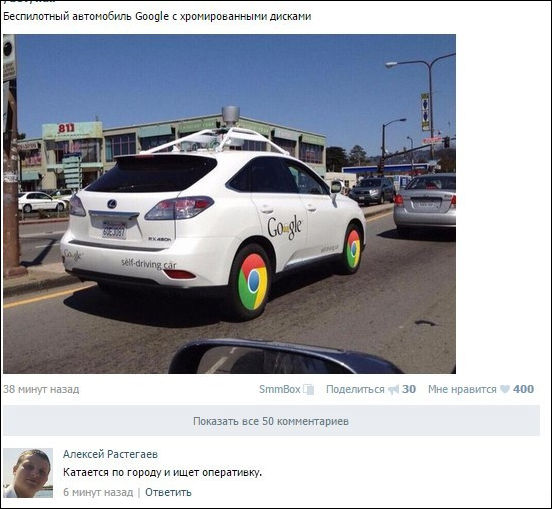Open Алексей Растегаев's profile name link

[110, 454]
